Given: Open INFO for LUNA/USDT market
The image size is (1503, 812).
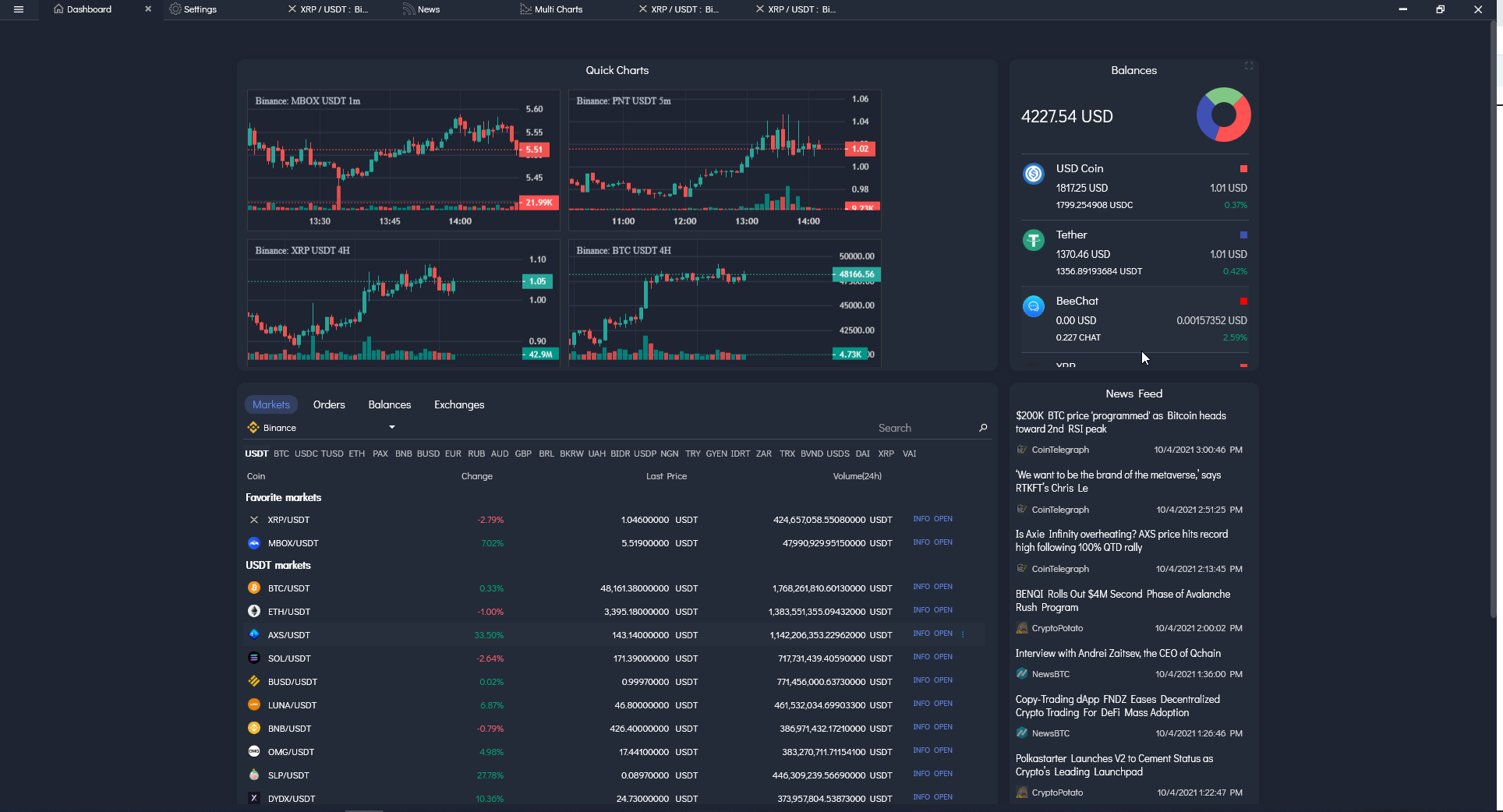Looking at the screenshot, I should (x=921, y=704).
